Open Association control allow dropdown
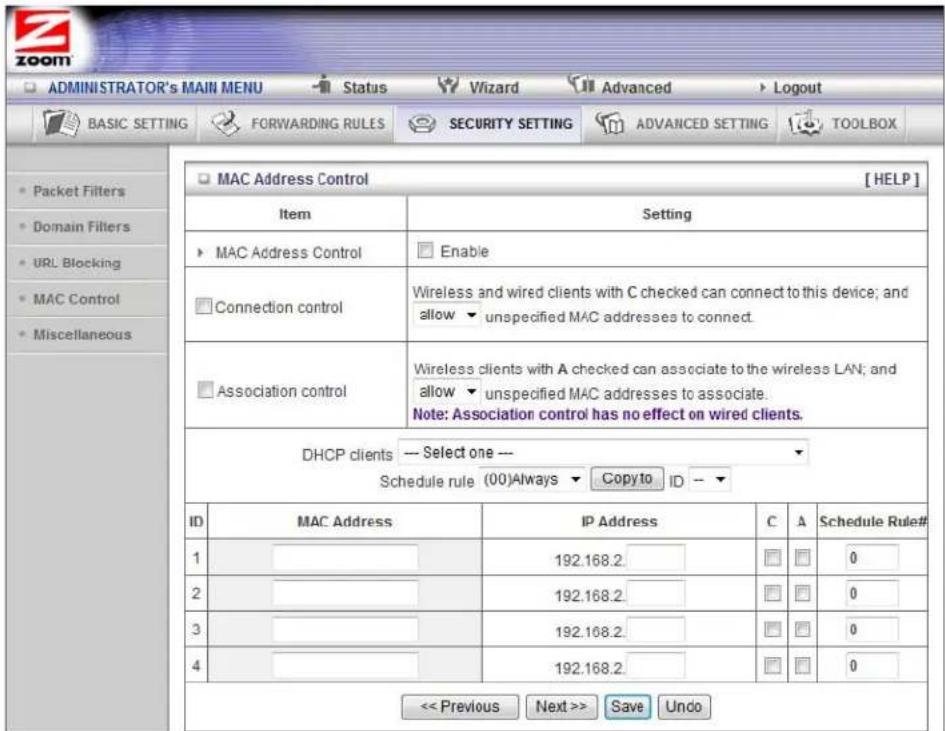945x731 pixels. [447, 392]
